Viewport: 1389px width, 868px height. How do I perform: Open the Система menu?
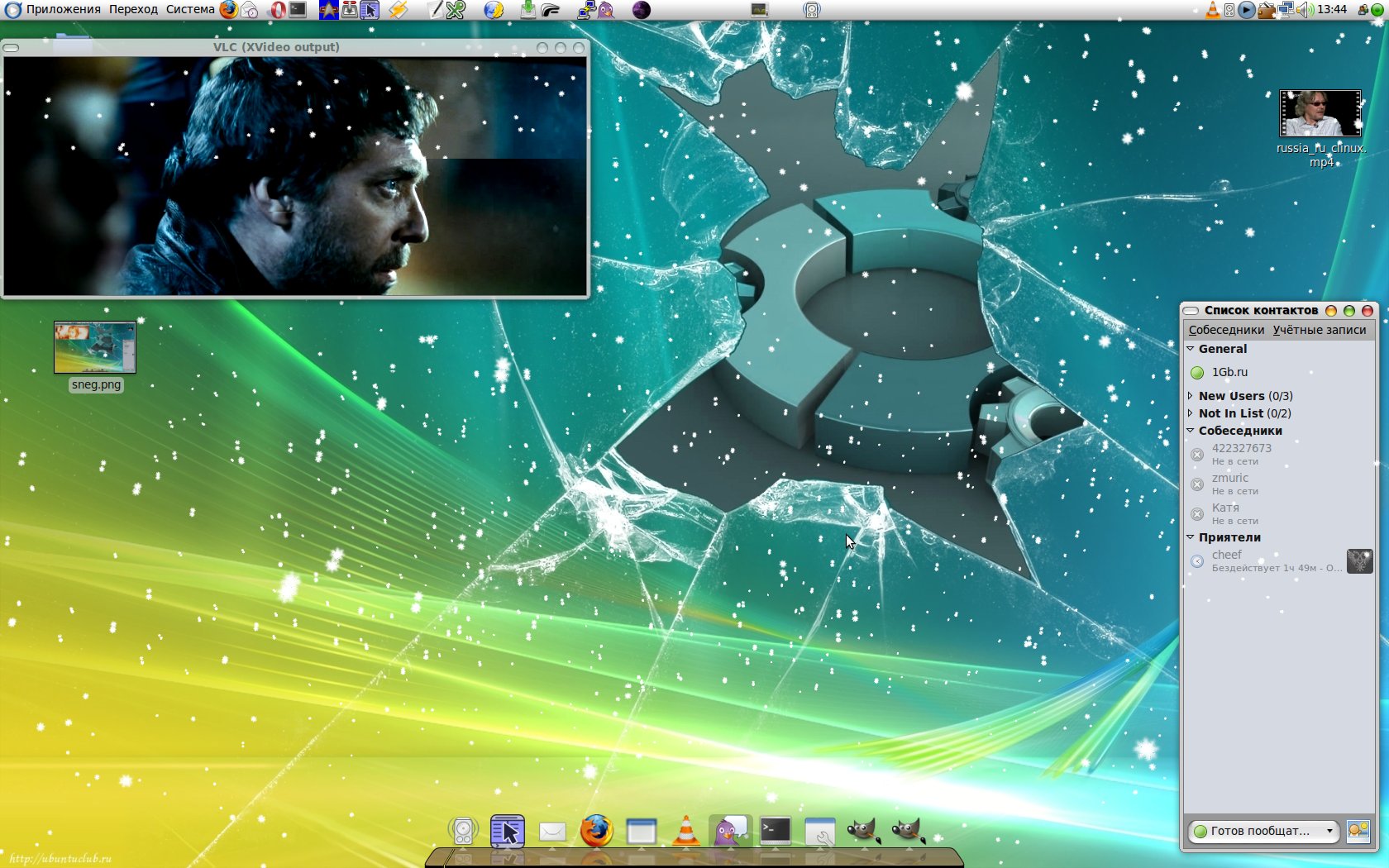[190, 10]
